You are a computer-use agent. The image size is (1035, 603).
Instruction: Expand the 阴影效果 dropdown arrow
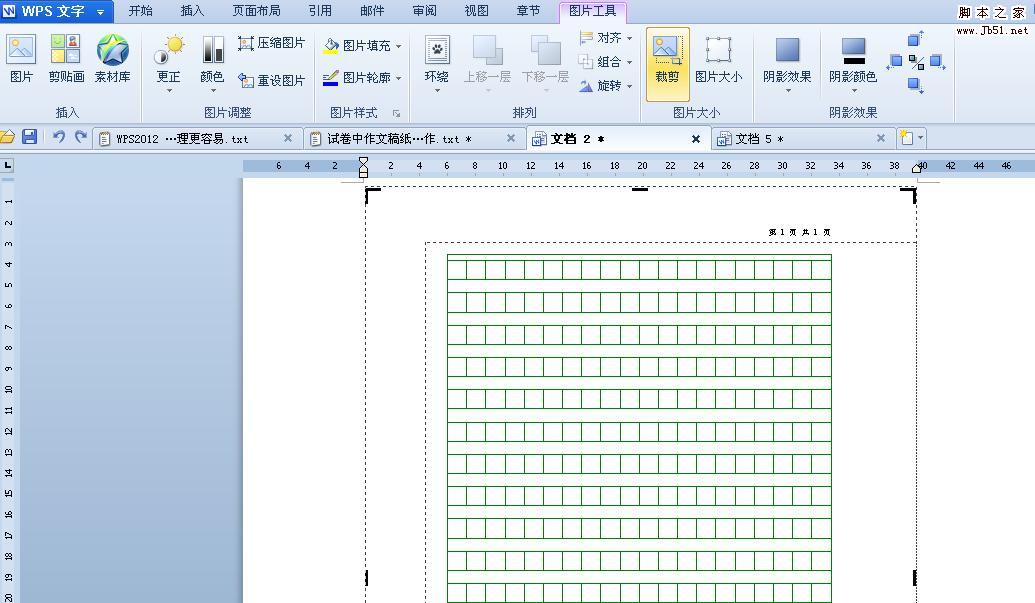(x=787, y=90)
